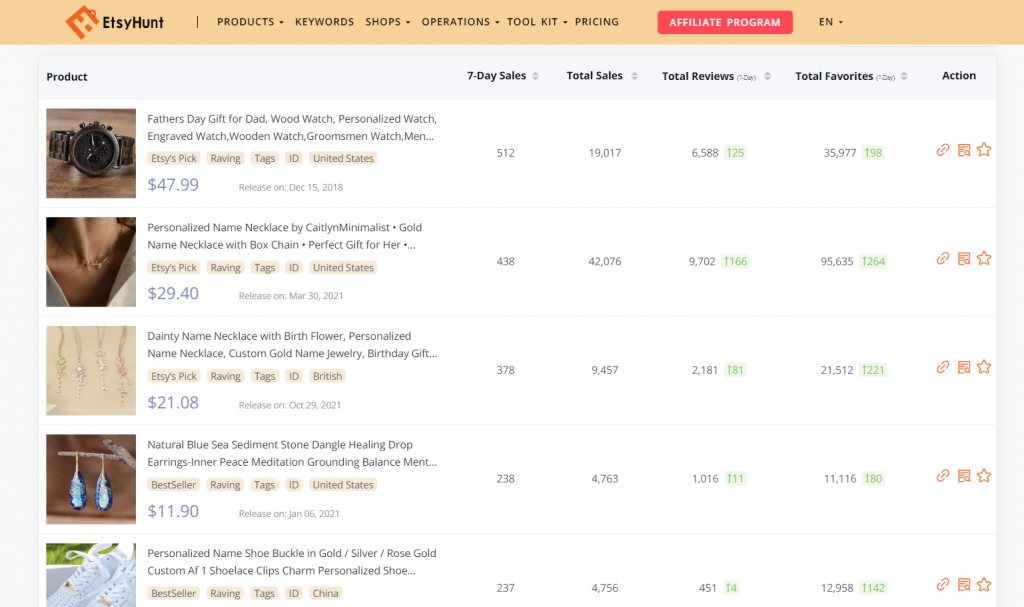1024x607 pixels.
Task: Open link icon for CaitlynMinimalist necklace
Action: [x=942, y=259]
